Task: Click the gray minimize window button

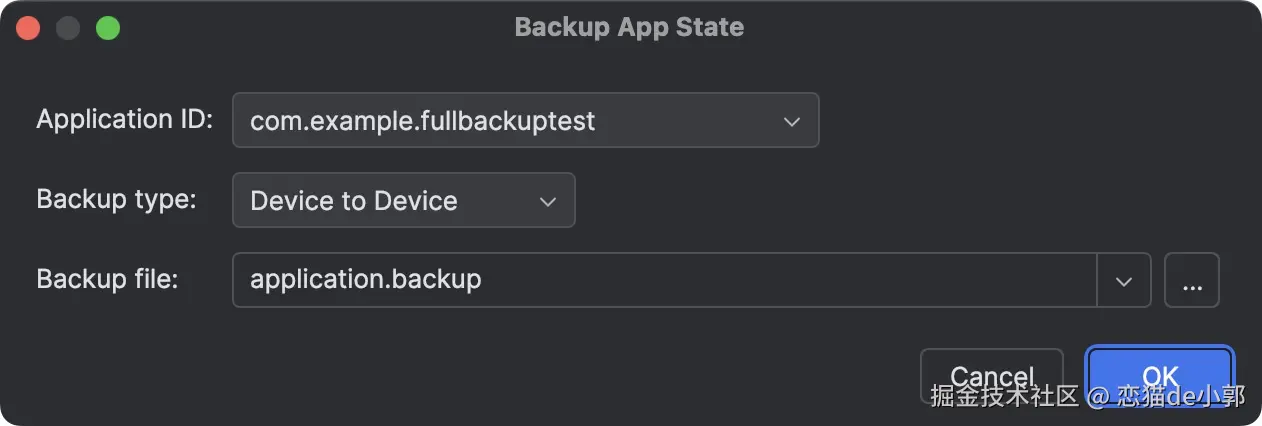Action: click(x=68, y=28)
